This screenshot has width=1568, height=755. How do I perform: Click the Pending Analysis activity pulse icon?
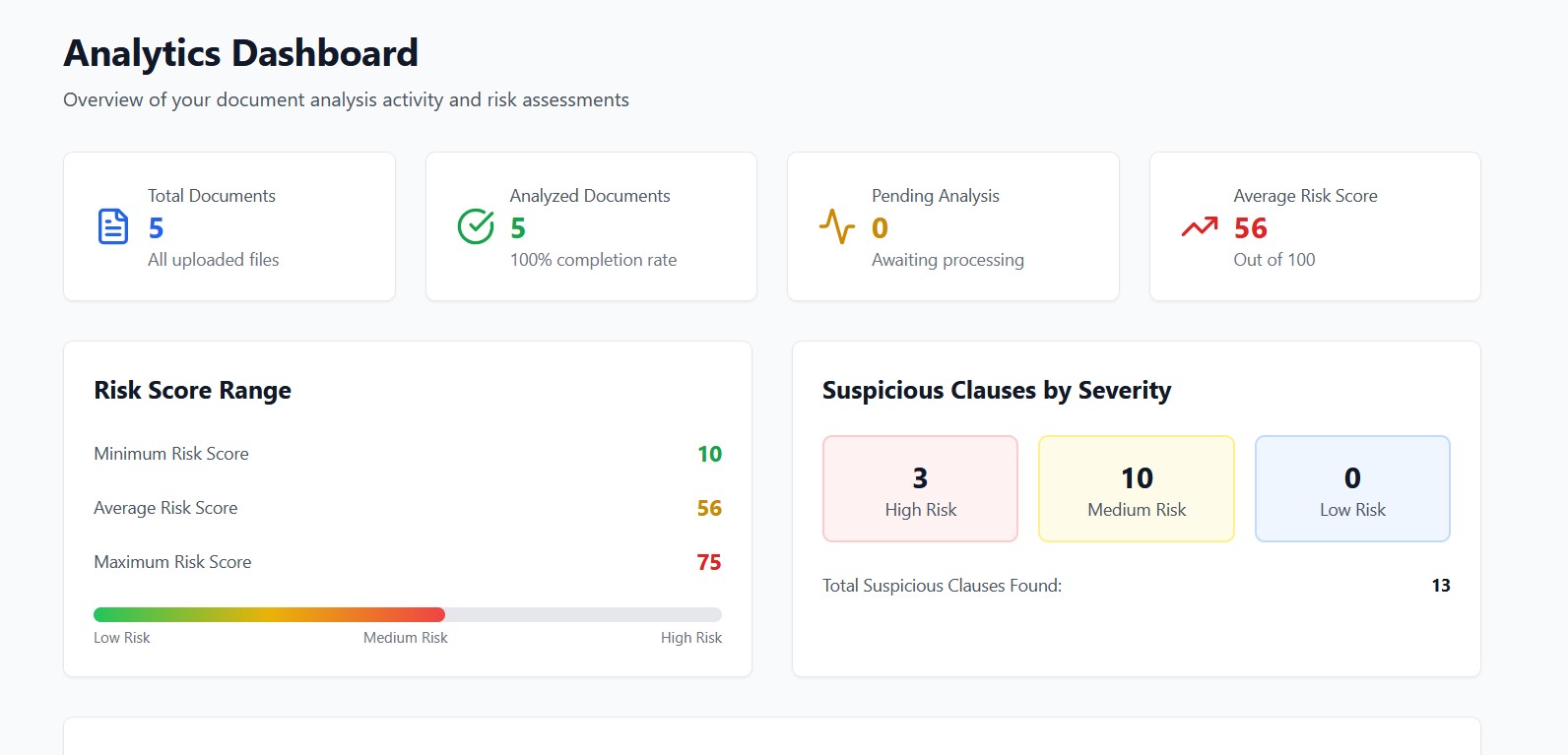837,226
